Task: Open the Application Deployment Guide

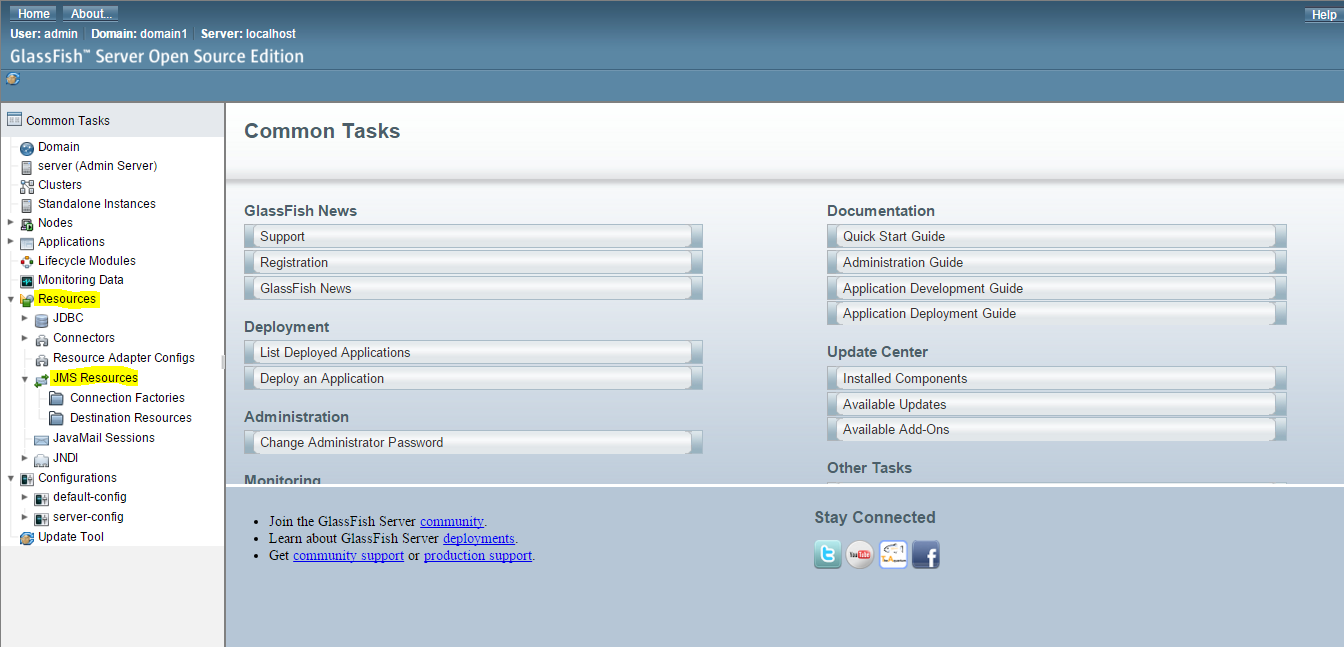Action: tap(1057, 314)
